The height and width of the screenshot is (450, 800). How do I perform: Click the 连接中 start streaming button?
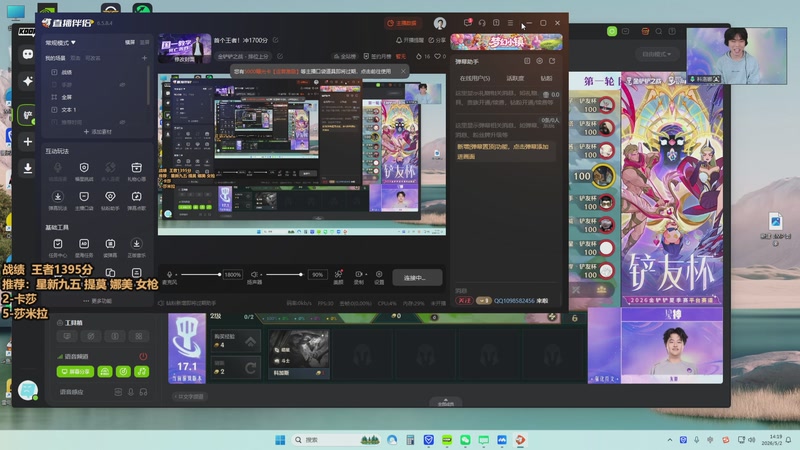(x=417, y=278)
